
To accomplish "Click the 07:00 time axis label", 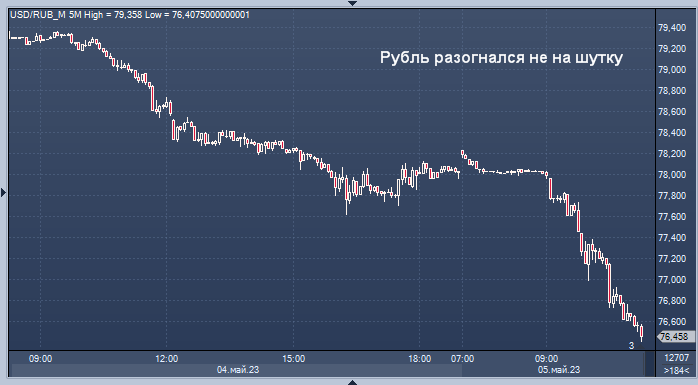I will 462,359.
